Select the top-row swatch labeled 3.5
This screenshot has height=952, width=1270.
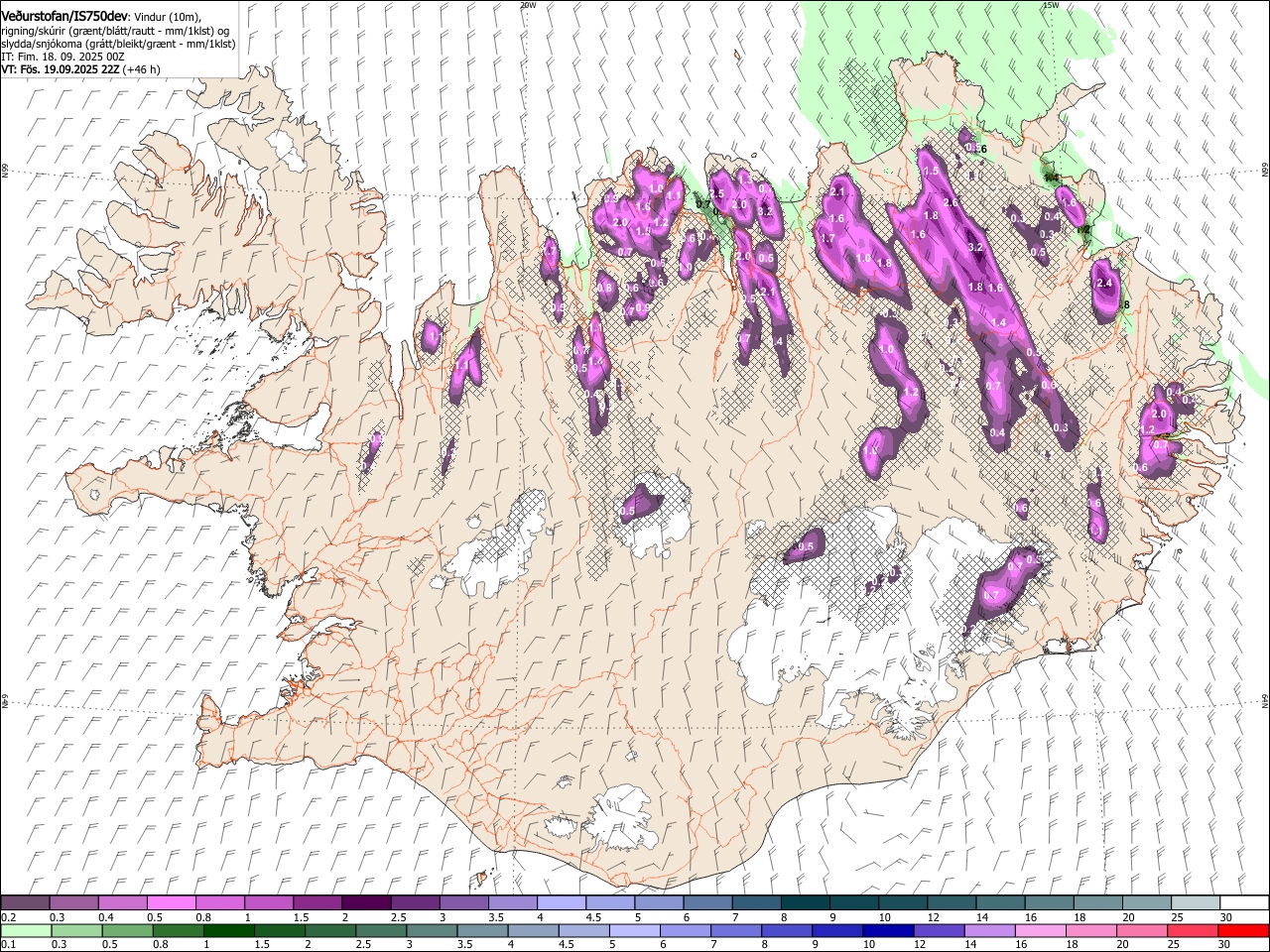coord(512,903)
